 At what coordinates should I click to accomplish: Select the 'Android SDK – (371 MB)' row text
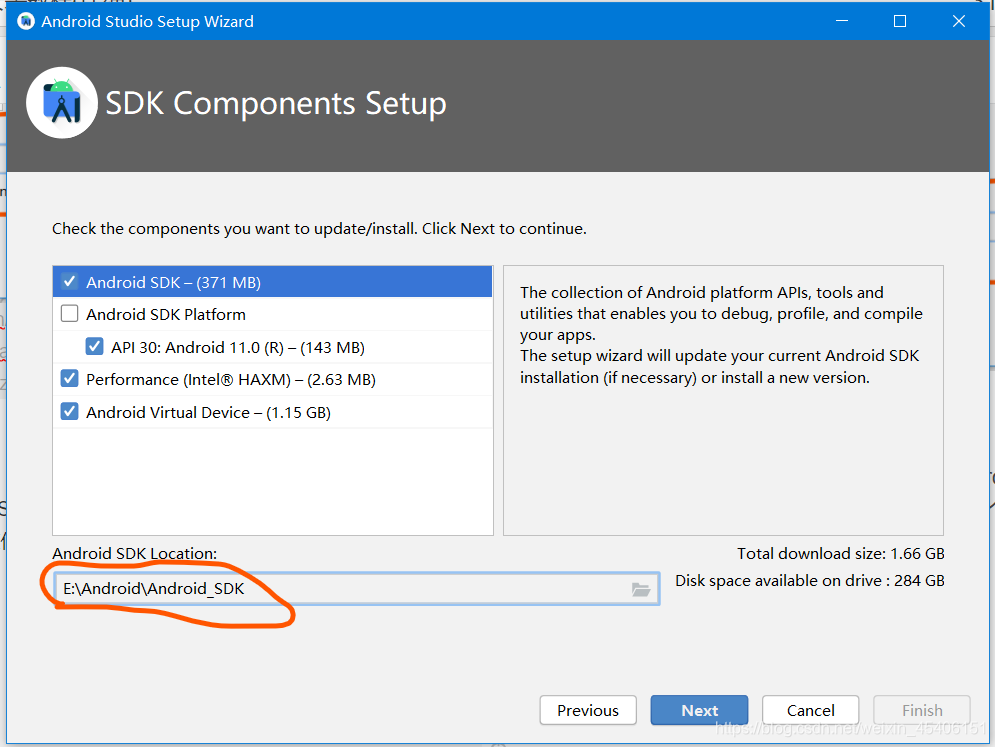point(173,282)
